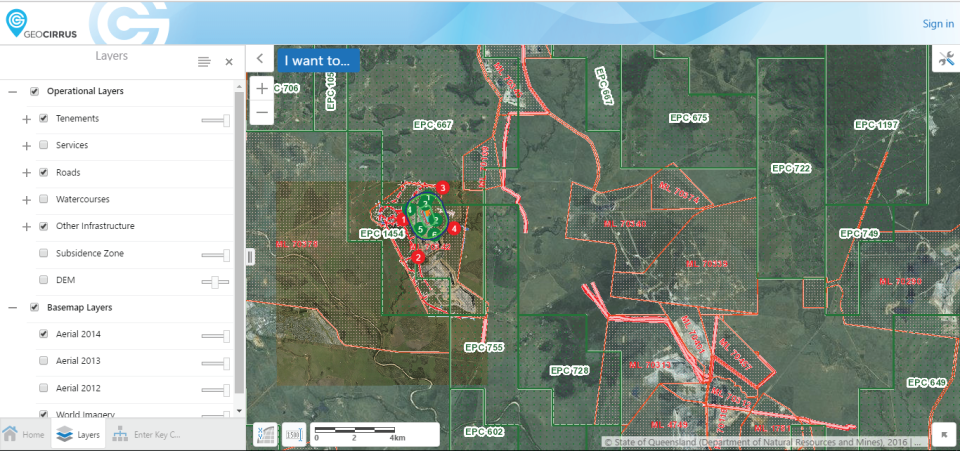The image size is (960, 451).
Task: Expand the Roads layer group
Action: [26, 173]
